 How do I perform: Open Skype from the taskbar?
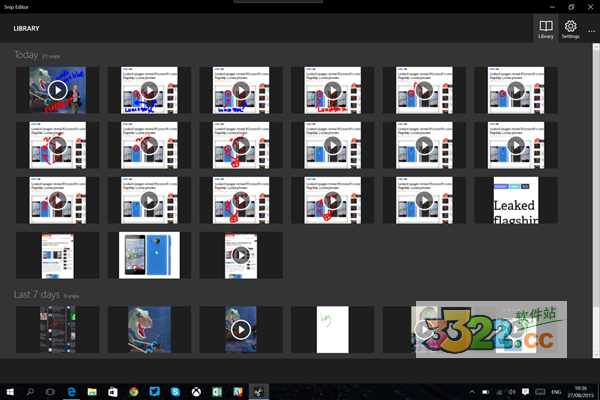(x=175, y=392)
